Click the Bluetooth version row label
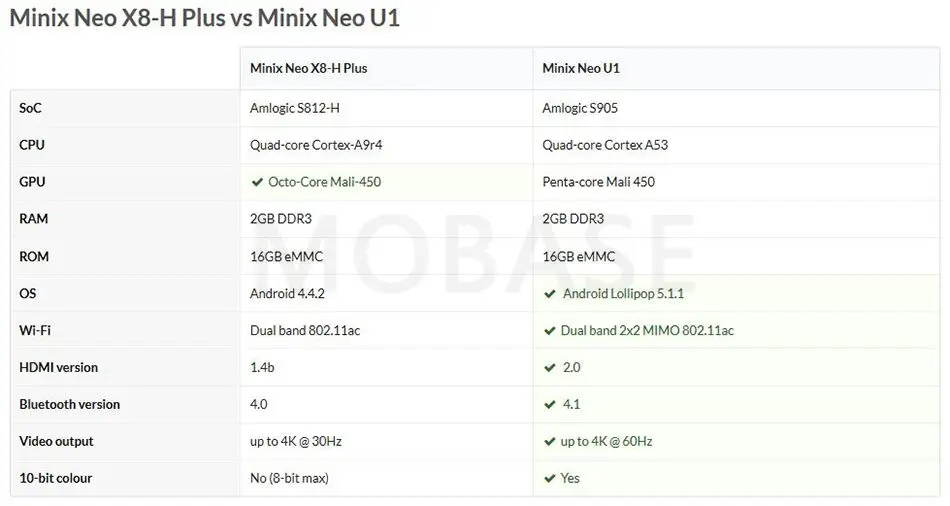 pos(70,405)
